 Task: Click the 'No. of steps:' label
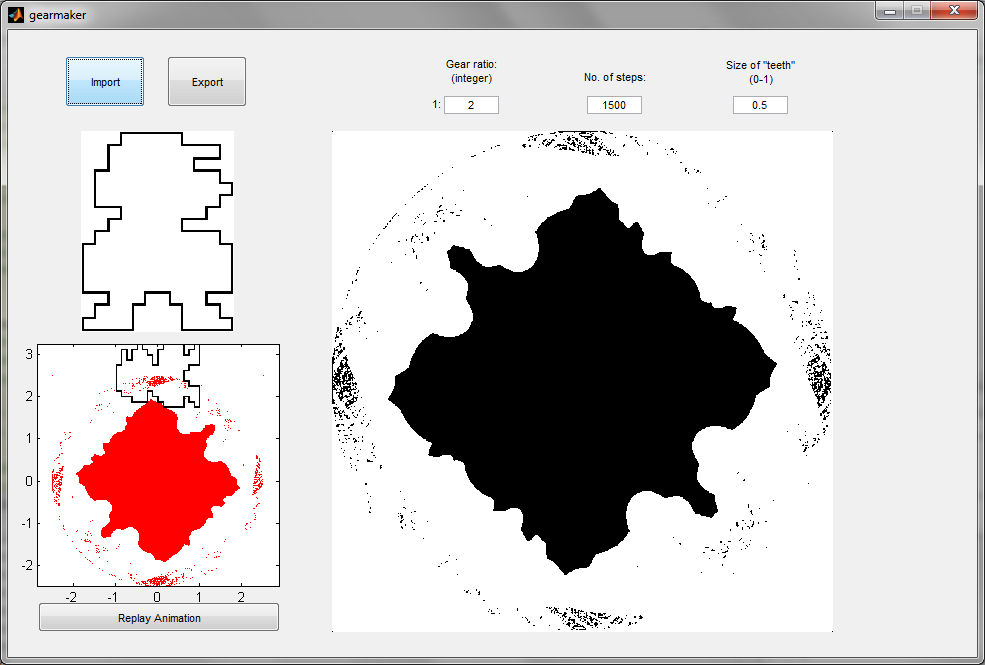(614, 77)
